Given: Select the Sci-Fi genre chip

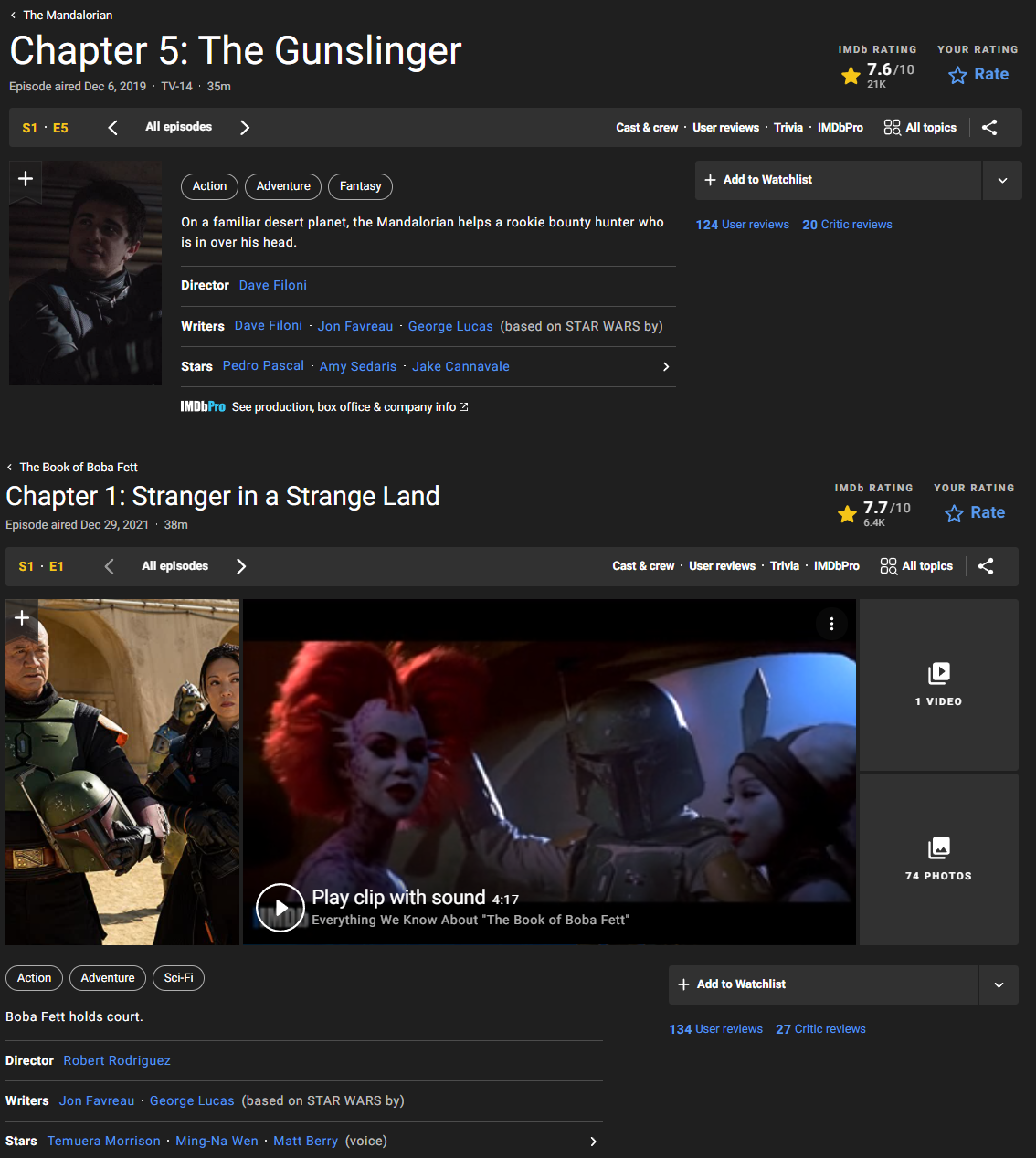Looking at the screenshot, I should 178,978.
